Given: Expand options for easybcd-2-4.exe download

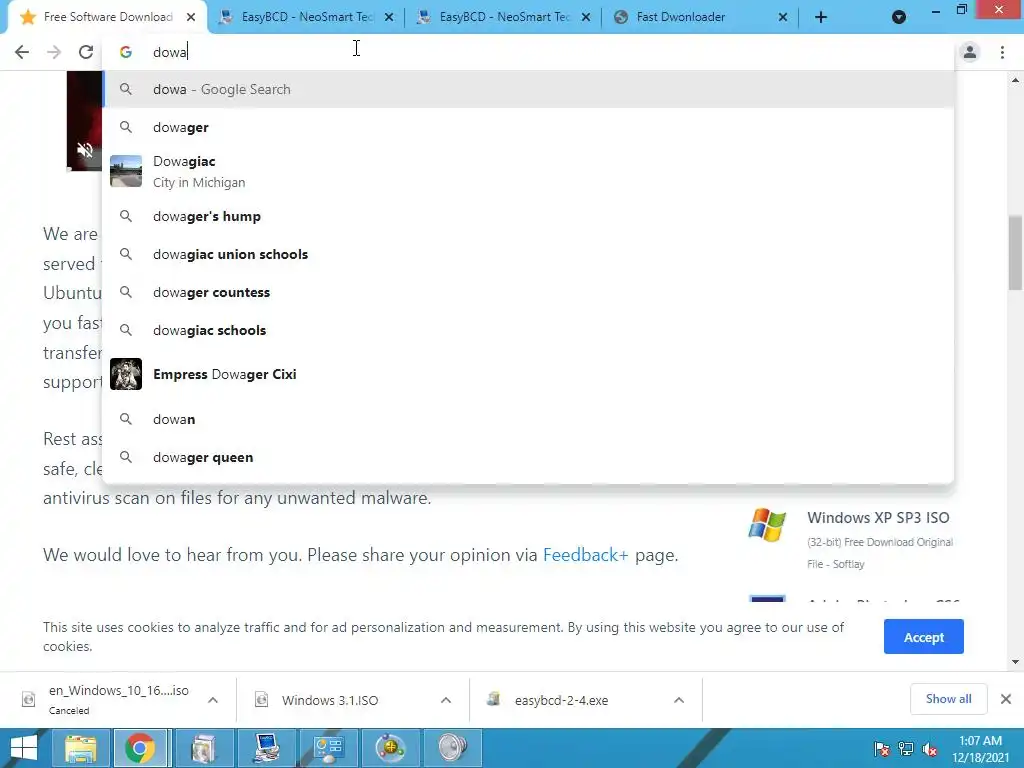Looking at the screenshot, I should [679, 700].
